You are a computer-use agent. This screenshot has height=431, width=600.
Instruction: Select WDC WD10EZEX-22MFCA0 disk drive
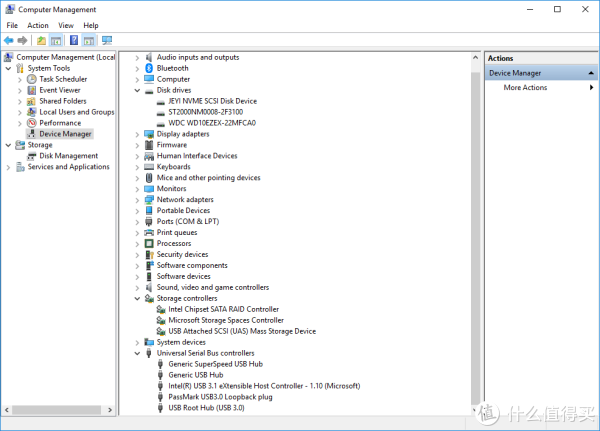pos(212,123)
